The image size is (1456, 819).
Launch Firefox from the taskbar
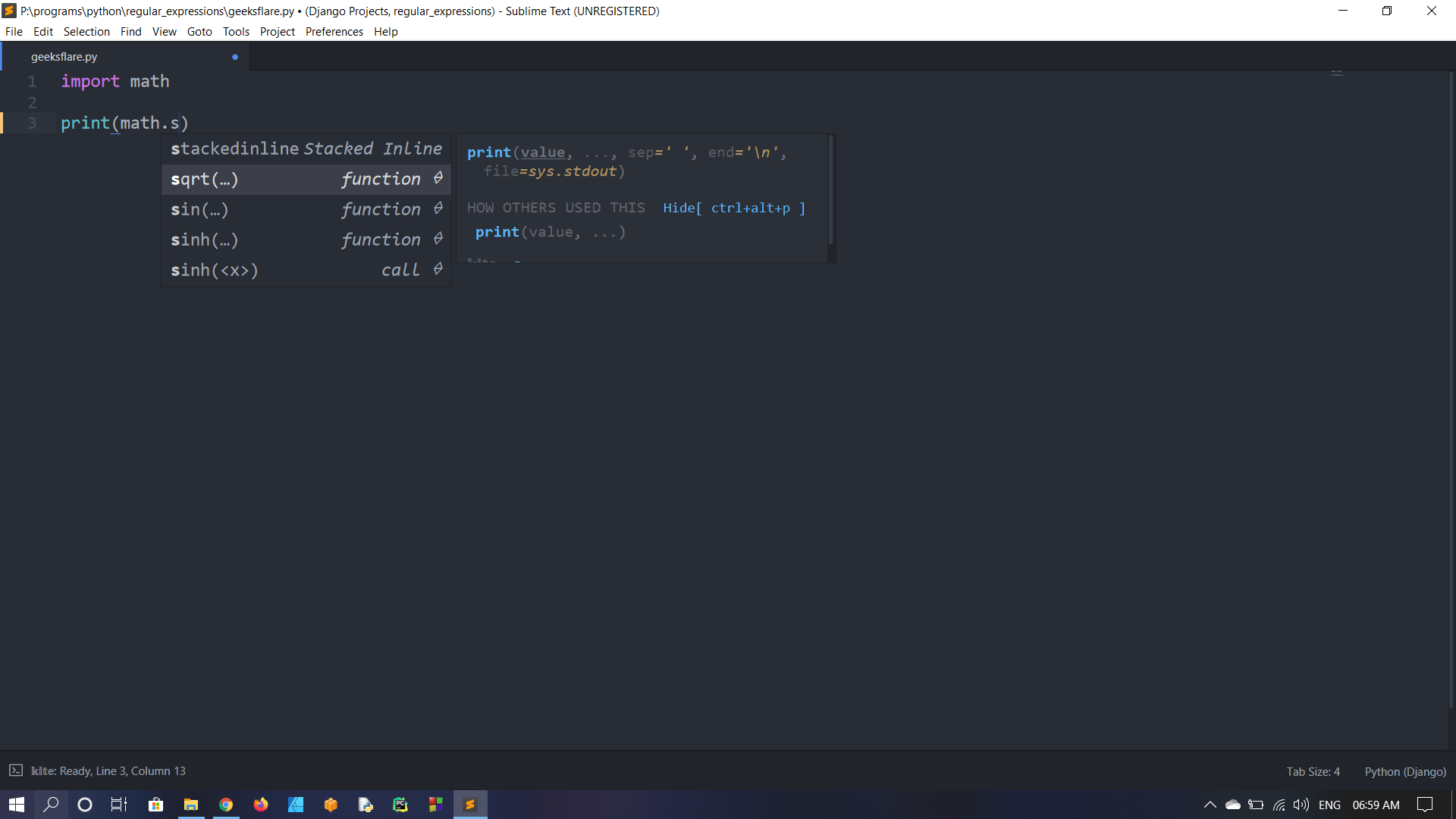click(261, 805)
